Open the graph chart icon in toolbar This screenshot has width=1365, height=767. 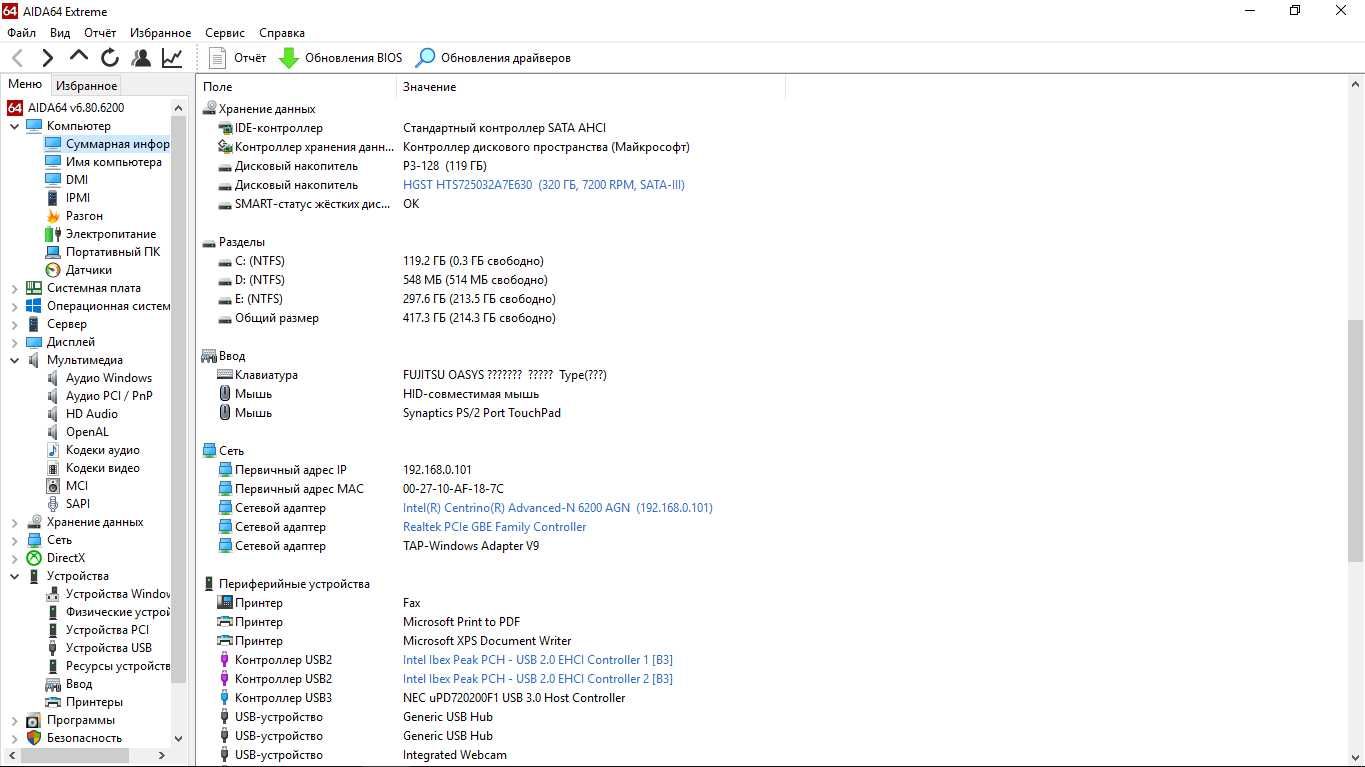coord(172,58)
